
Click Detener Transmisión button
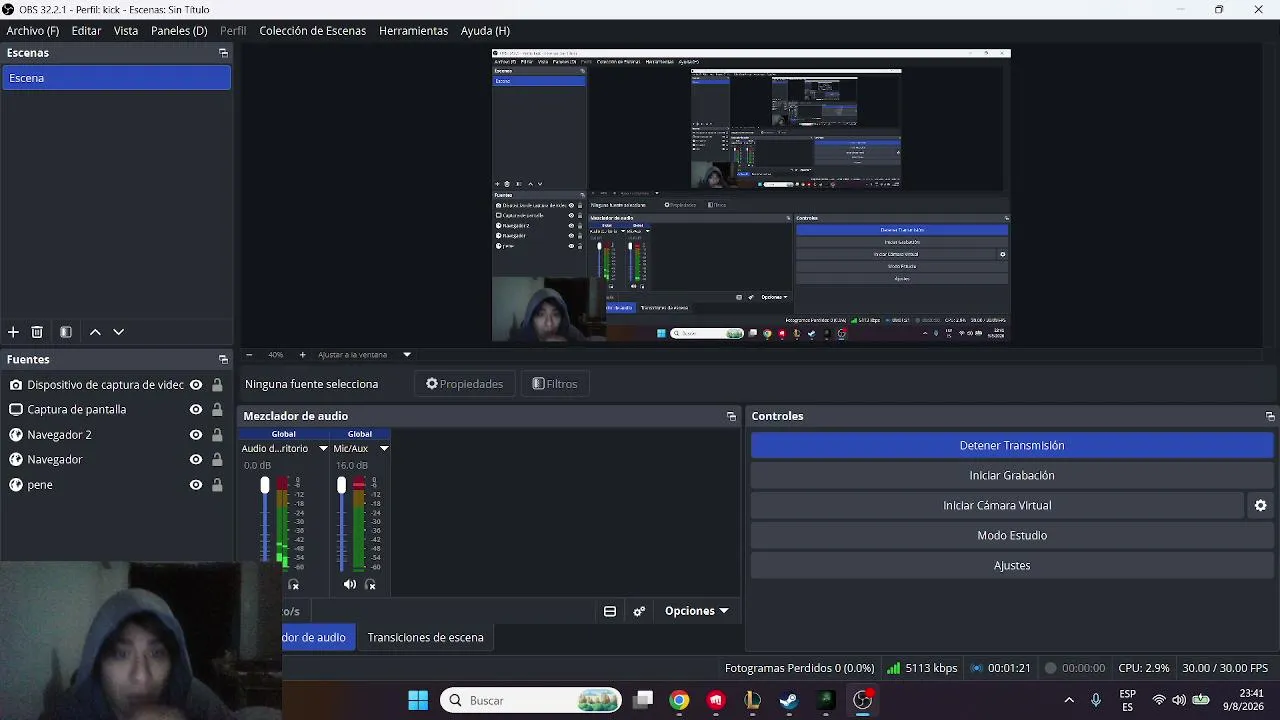coord(1012,445)
